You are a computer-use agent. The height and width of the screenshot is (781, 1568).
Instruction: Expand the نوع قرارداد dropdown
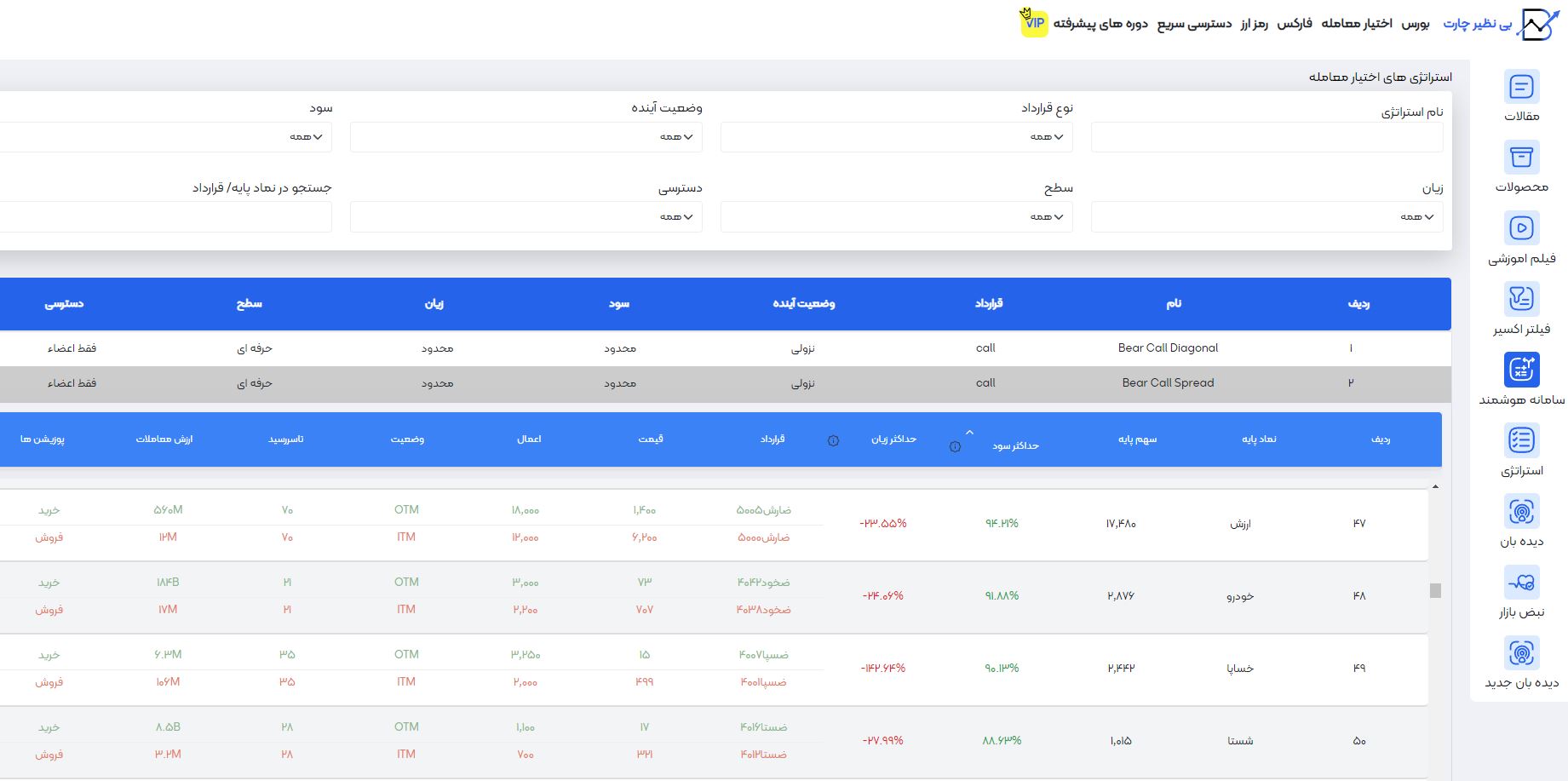click(x=896, y=137)
